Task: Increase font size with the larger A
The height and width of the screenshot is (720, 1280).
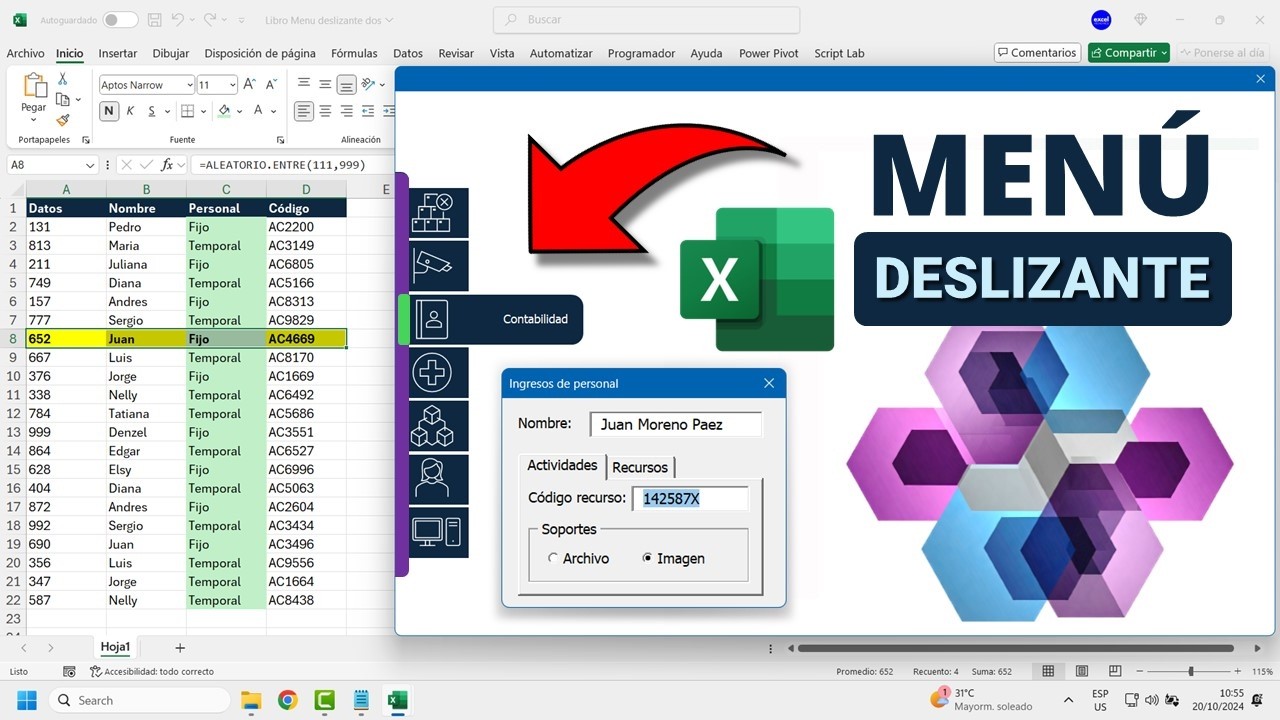Action: (x=250, y=85)
